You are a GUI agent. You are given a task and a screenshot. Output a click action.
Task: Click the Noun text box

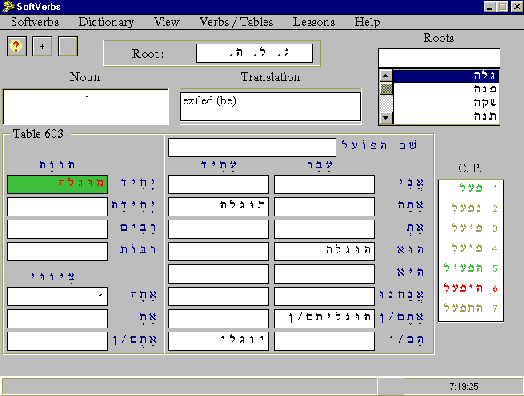click(86, 107)
